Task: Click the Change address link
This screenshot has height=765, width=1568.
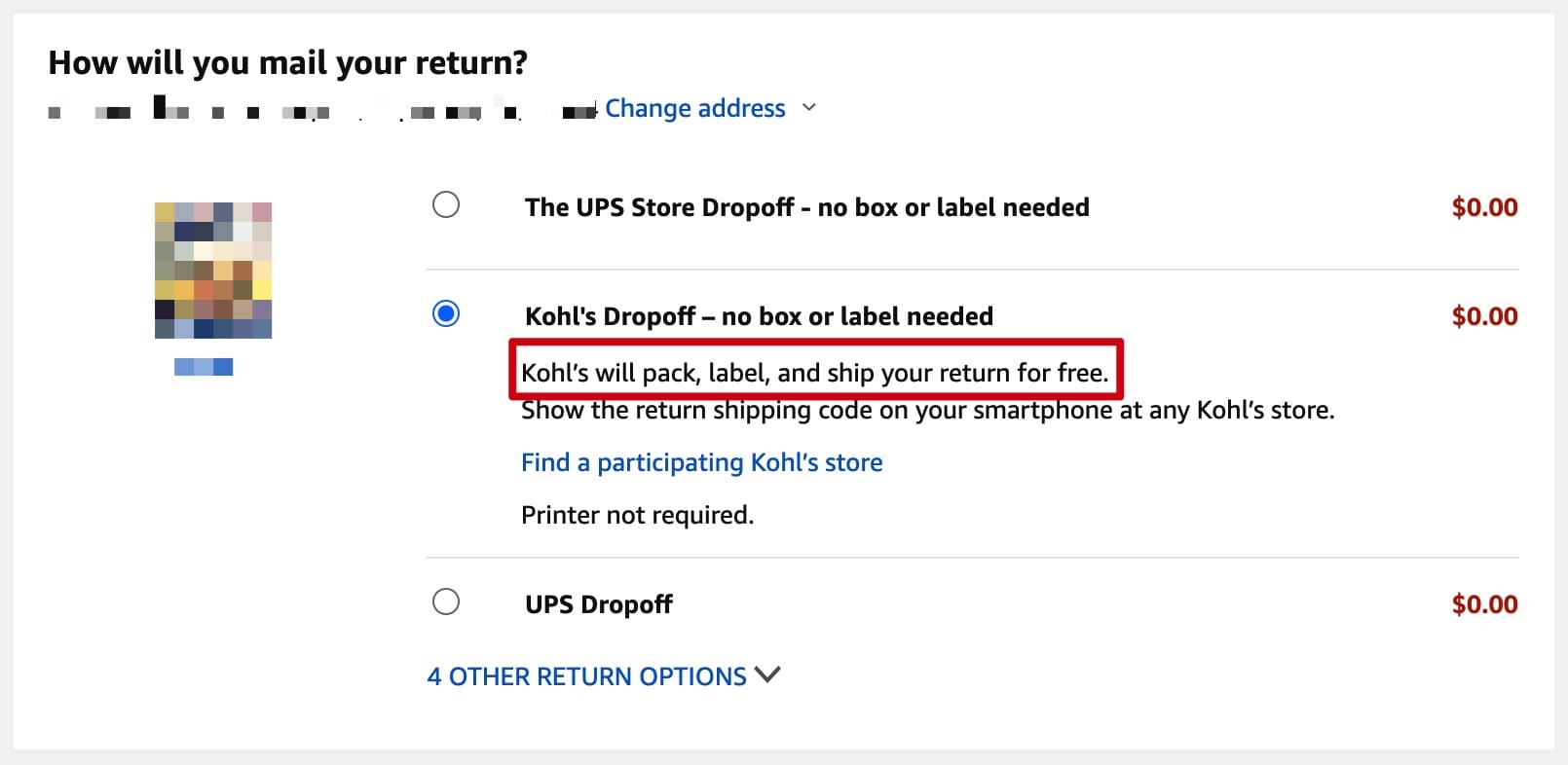Action: pos(695,108)
